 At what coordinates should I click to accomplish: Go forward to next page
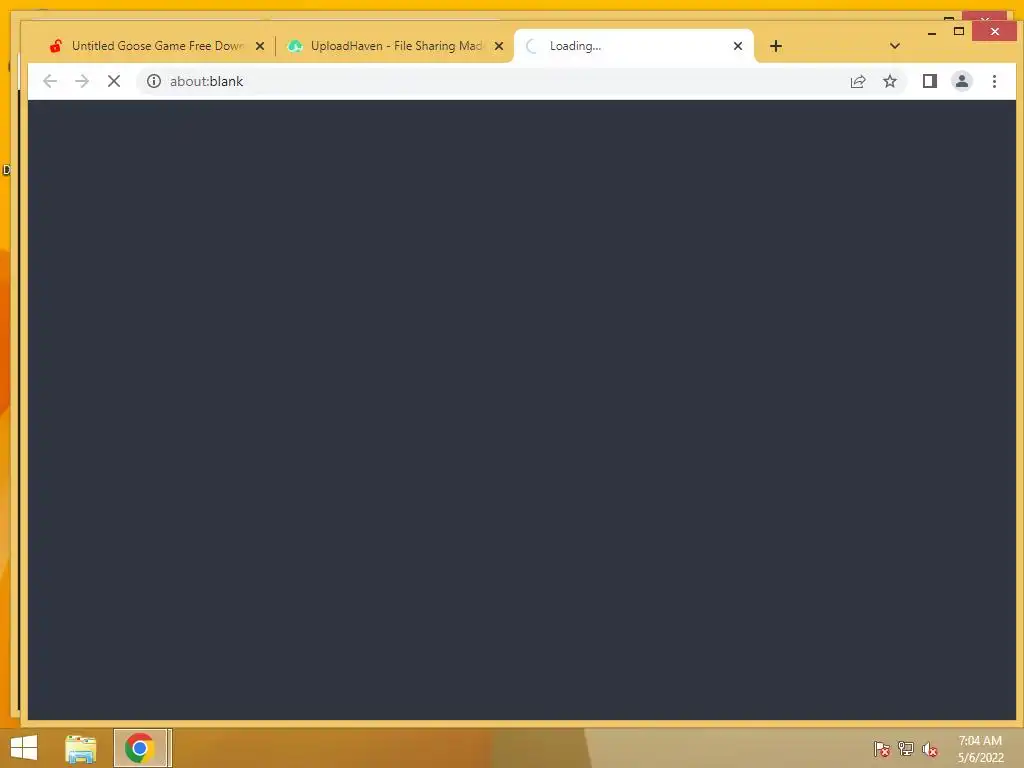pyautogui.click(x=82, y=82)
